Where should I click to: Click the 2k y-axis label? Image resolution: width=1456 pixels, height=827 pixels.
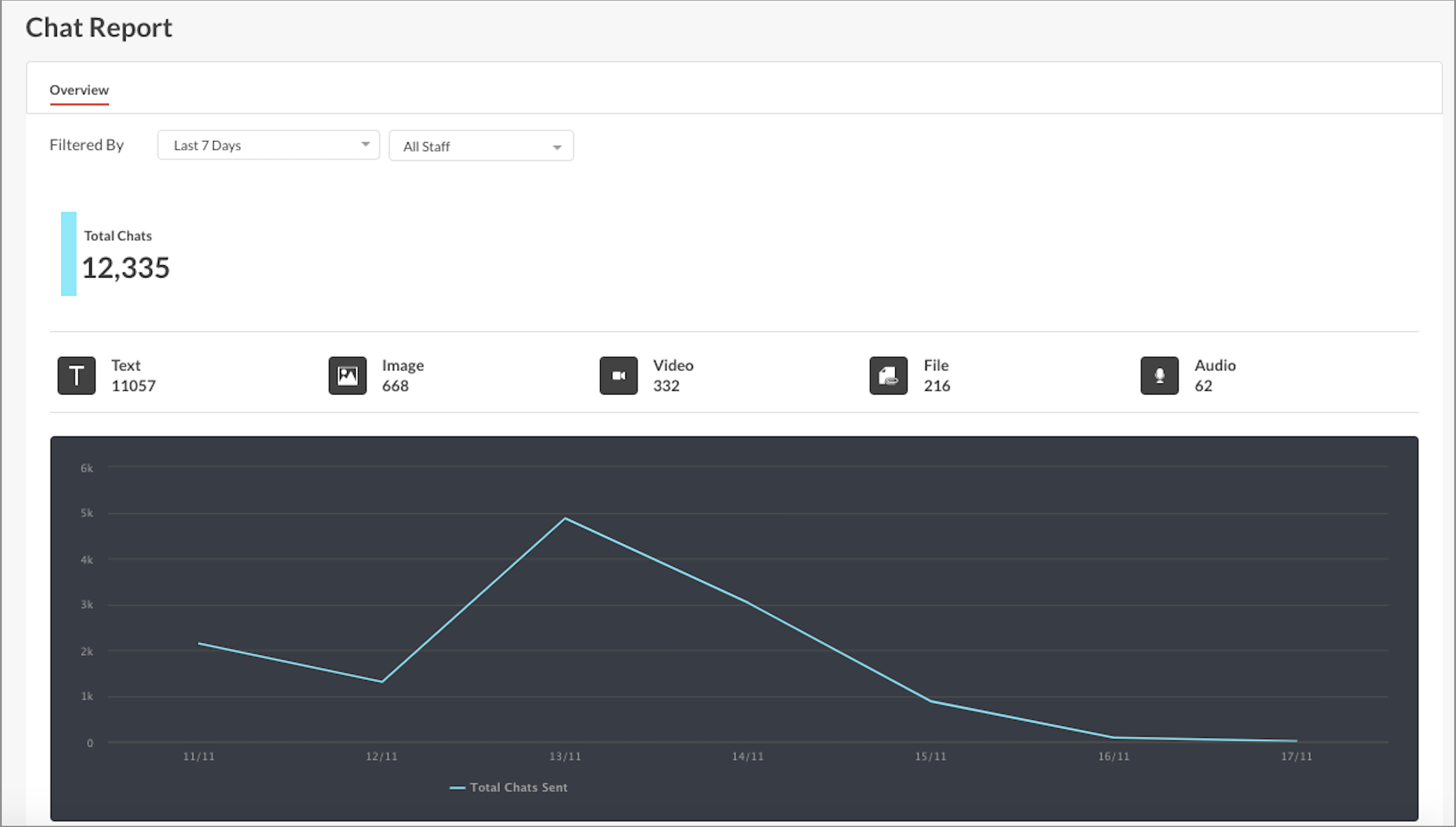point(87,651)
